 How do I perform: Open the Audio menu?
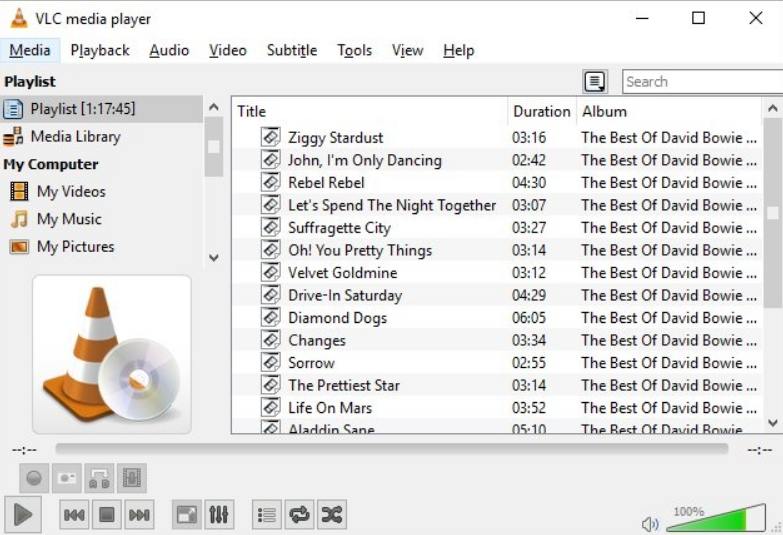(169, 50)
